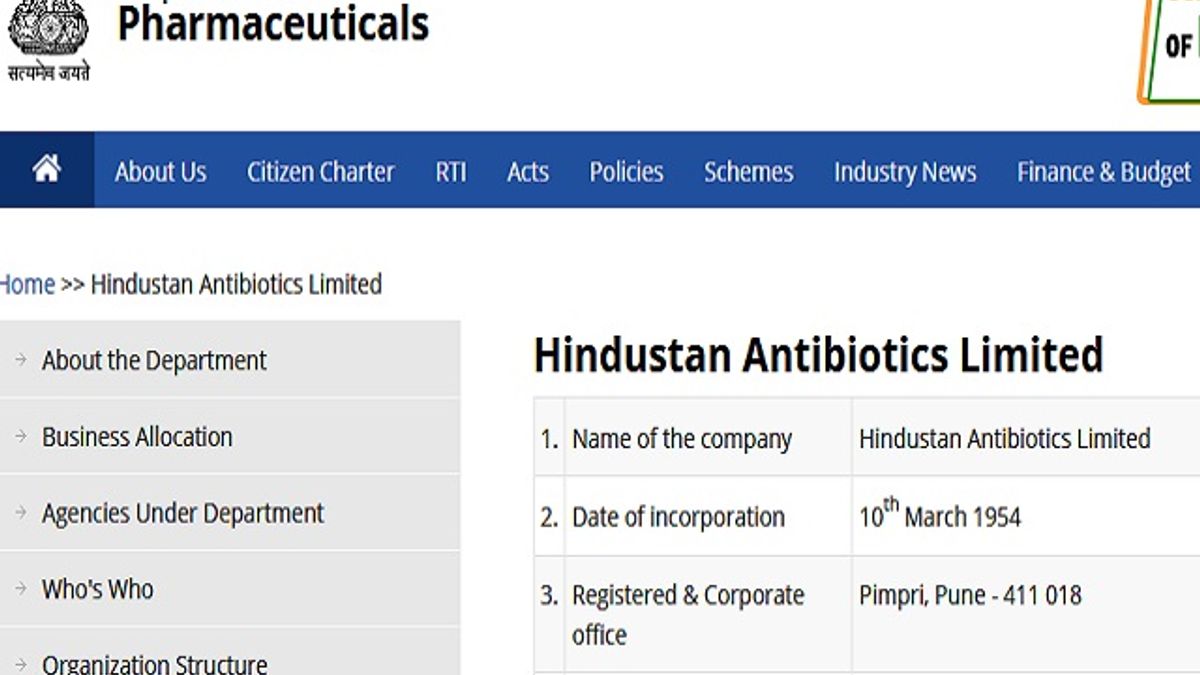1200x675 pixels.
Task: Open Agencies Under Department sidebar link
Action: 183,513
